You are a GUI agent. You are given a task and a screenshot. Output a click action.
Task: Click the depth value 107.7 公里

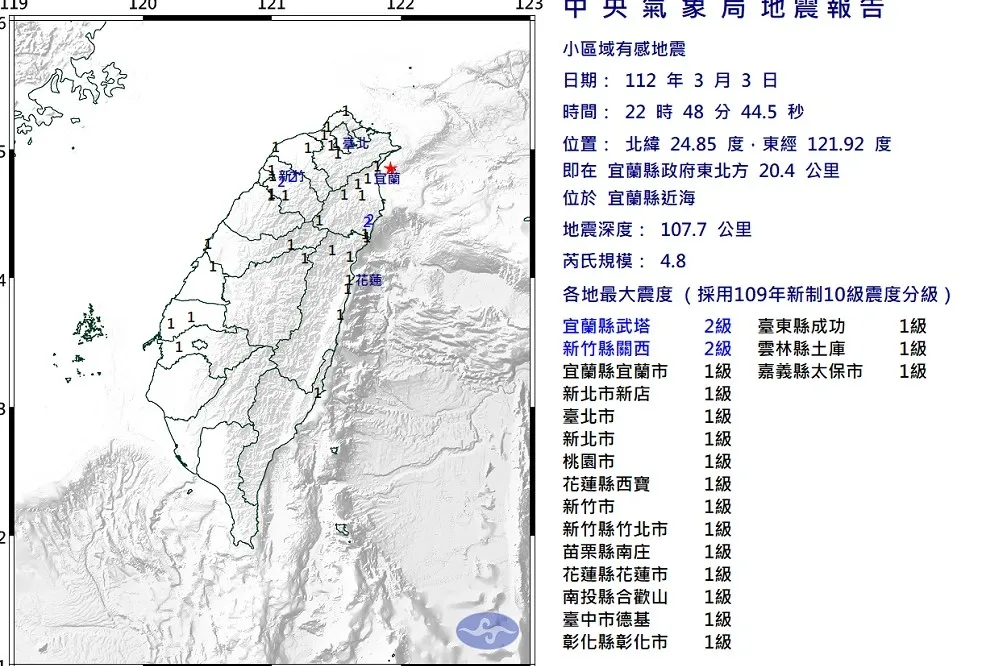(x=706, y=230)
